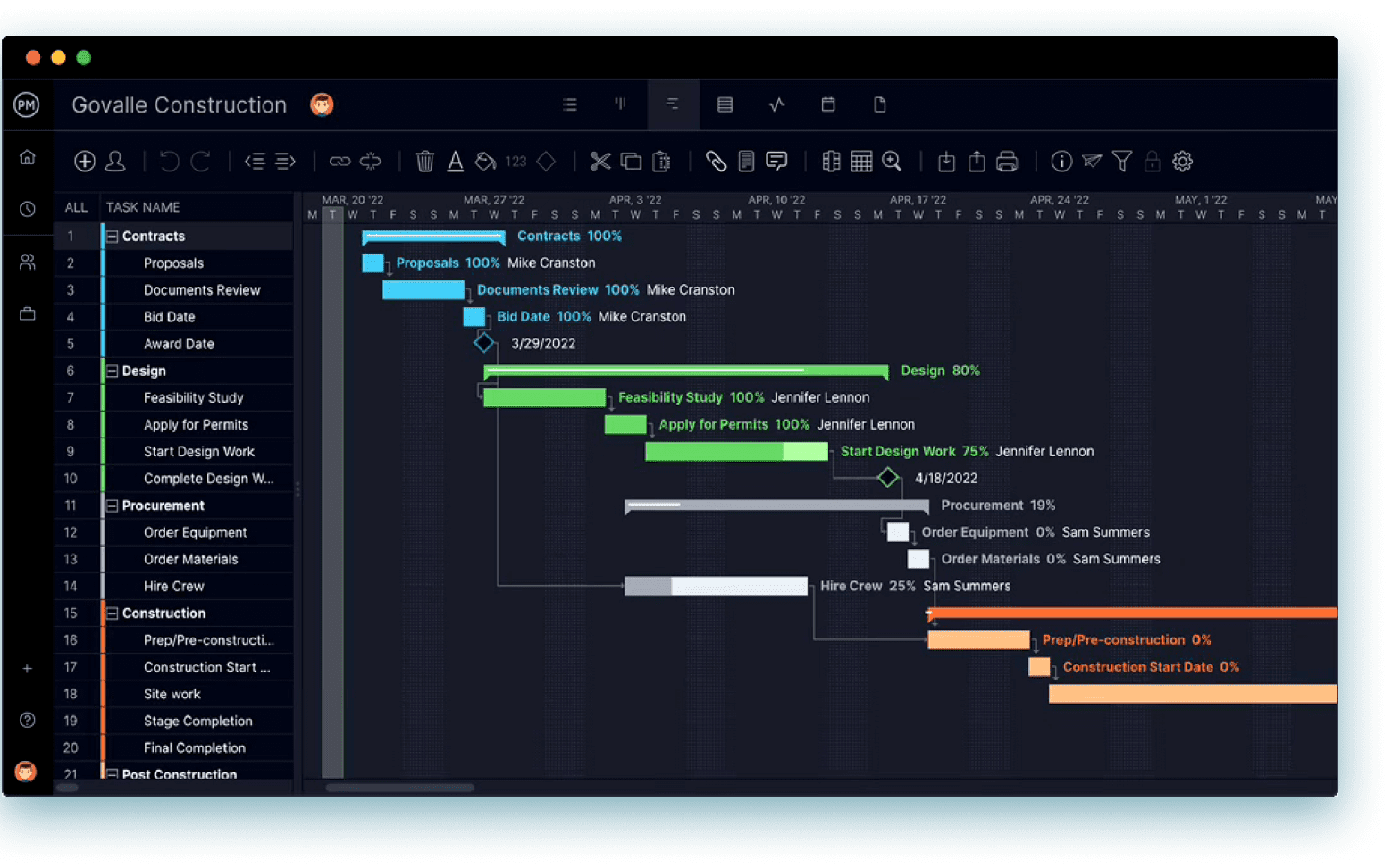Click the undo arrow icon
Image resolution: width=1392 pixels, height=868 pixels.
(169, 162)
